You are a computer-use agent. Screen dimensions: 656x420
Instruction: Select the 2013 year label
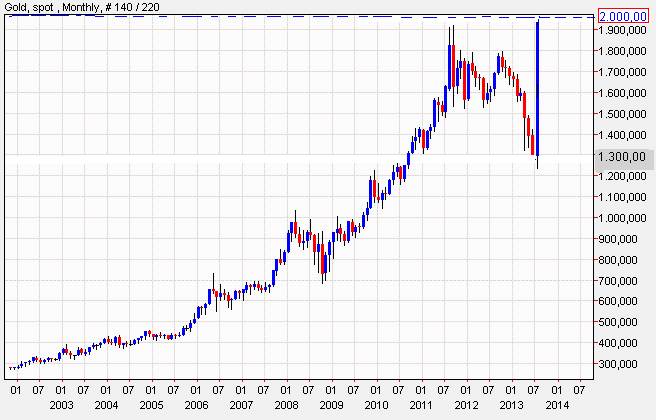pyautogui.click(x=512, y=405)
